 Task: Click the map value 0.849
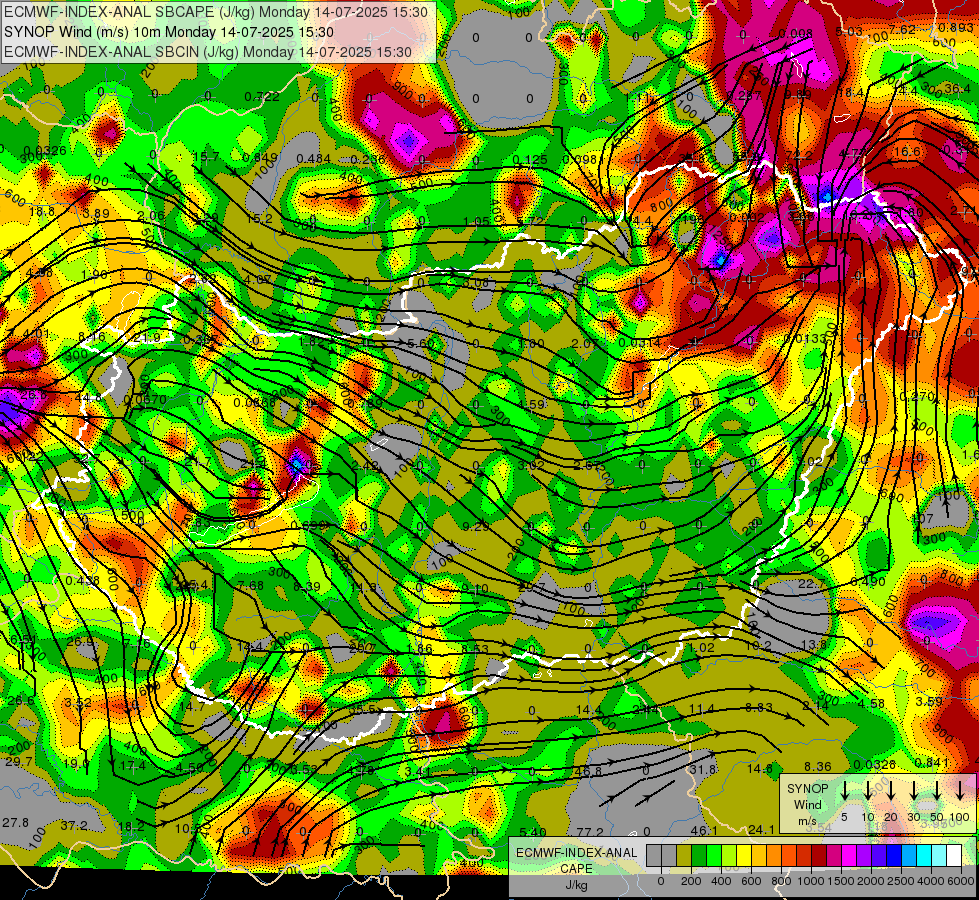coord(260,157)
